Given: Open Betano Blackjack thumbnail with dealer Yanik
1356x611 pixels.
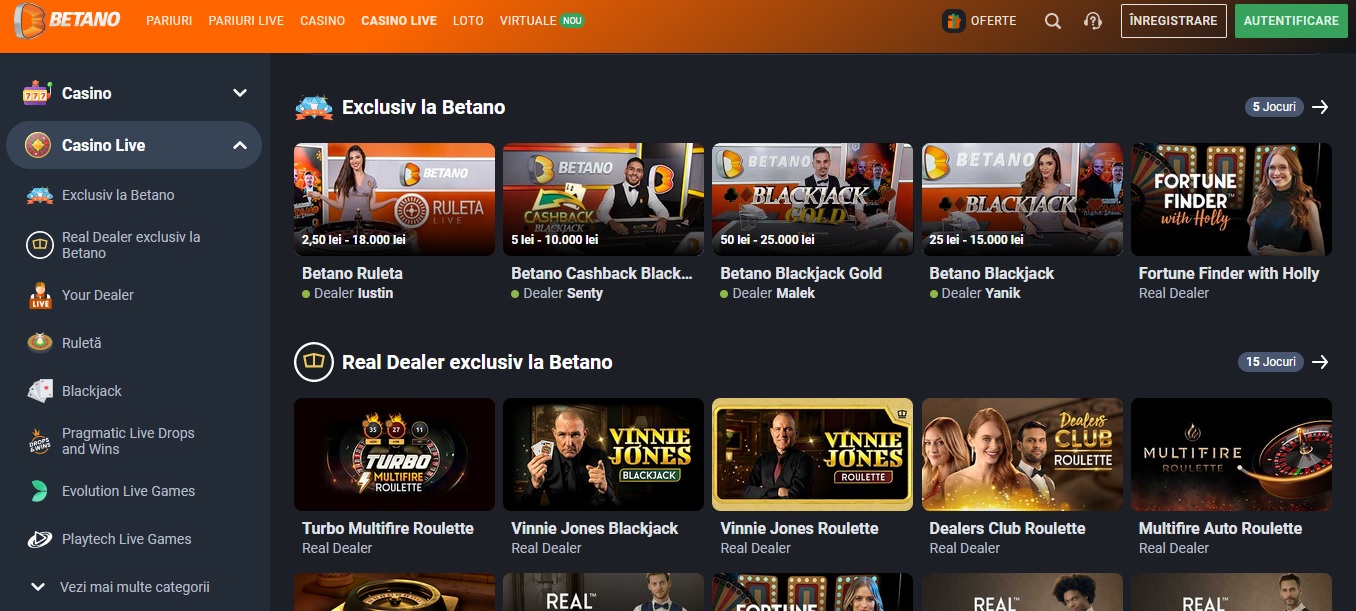Looking at the screenshot, I should click(x=1022, y=199).
